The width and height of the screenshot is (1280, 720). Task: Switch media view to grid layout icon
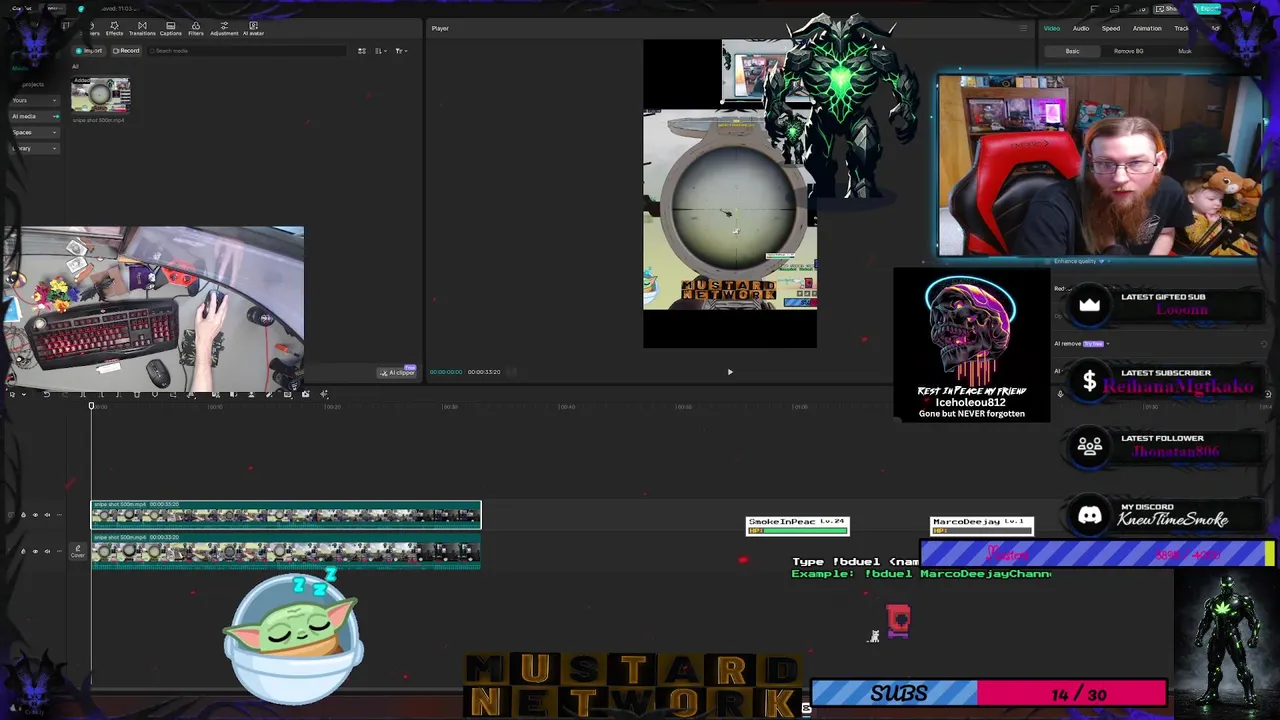pyautogui.click(x=362, y=51)
